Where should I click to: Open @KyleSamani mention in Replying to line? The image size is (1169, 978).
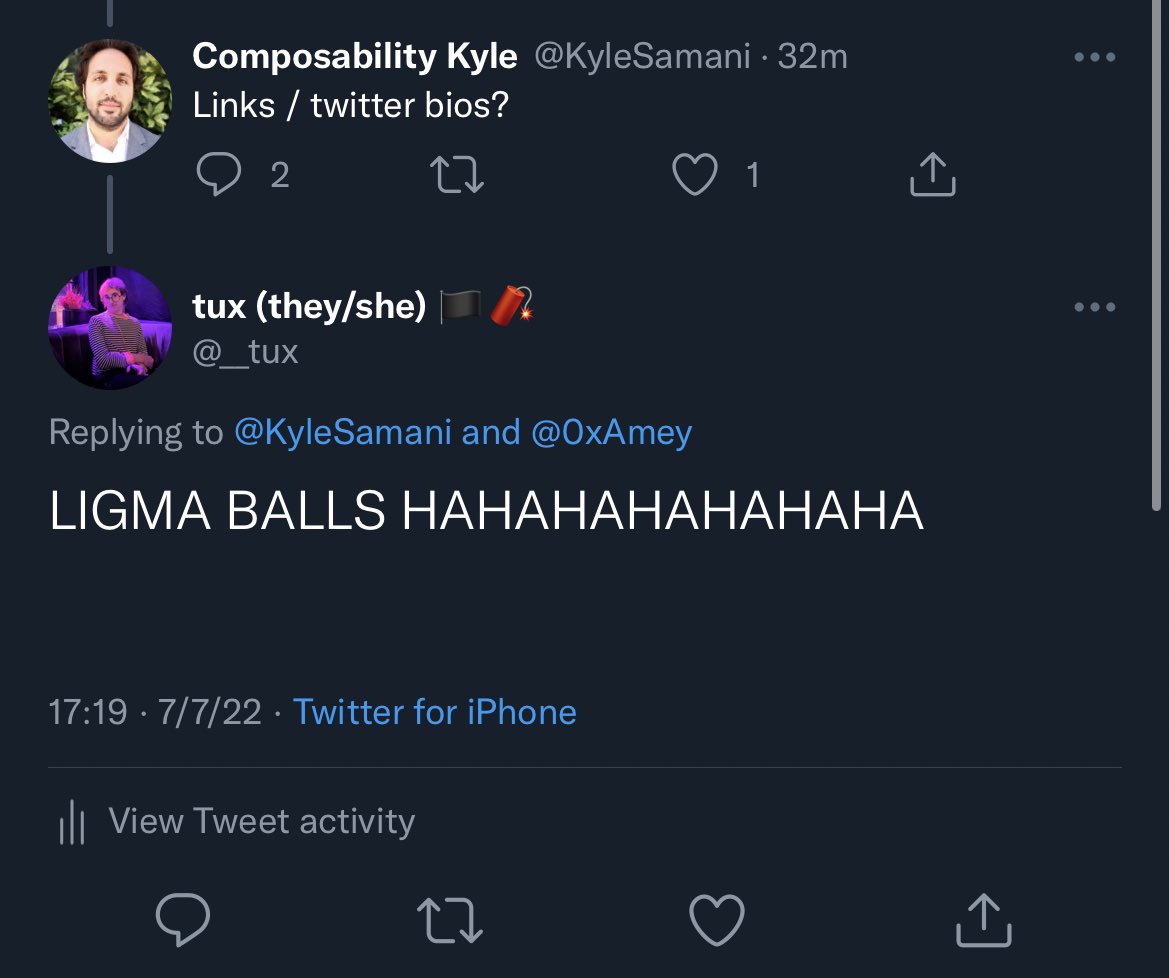tap(343, 432)
